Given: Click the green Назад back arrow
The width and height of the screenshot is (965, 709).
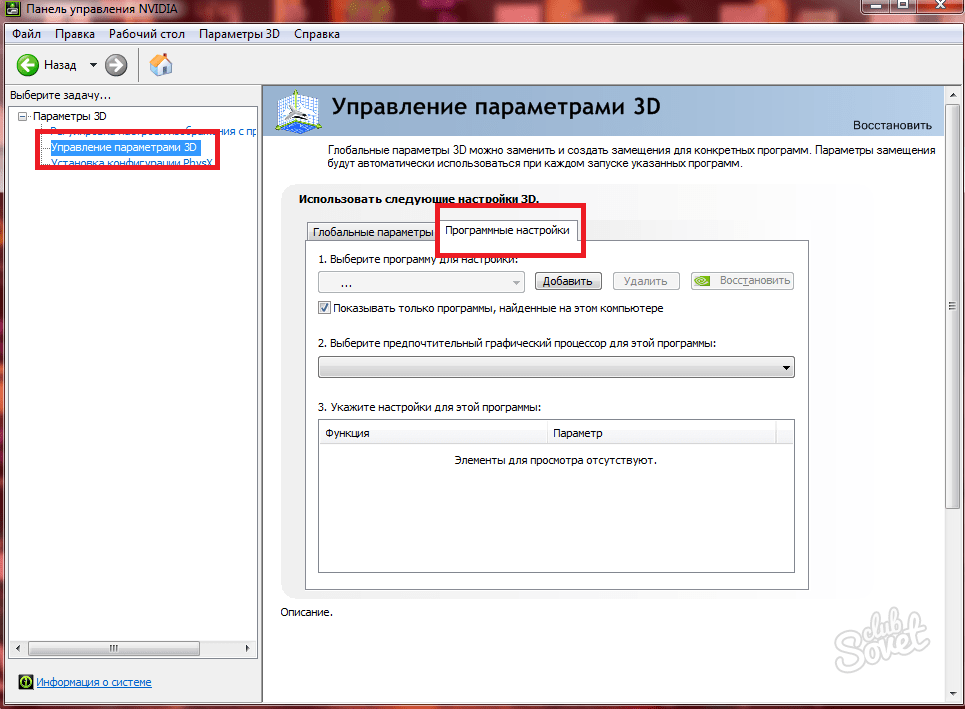Looking at the screenshot, I should [27, 65].
